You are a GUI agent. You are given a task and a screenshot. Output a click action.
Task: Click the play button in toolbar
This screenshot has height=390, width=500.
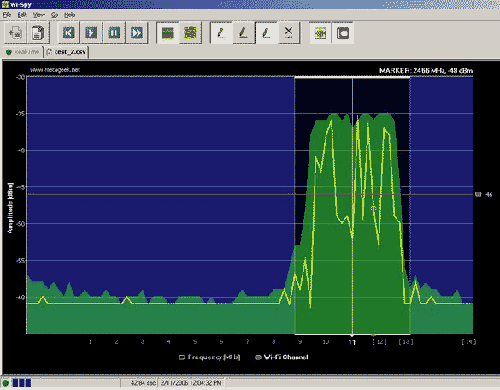(91, 33)
